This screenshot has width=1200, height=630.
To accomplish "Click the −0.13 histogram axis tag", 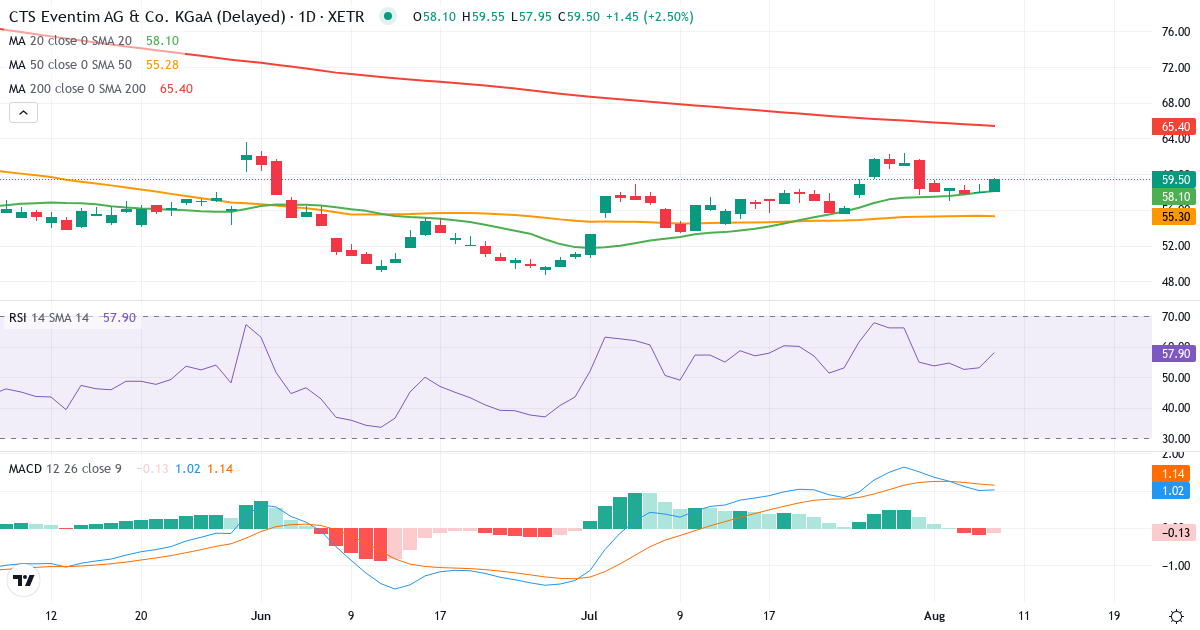I will [x=1176, y=533].
